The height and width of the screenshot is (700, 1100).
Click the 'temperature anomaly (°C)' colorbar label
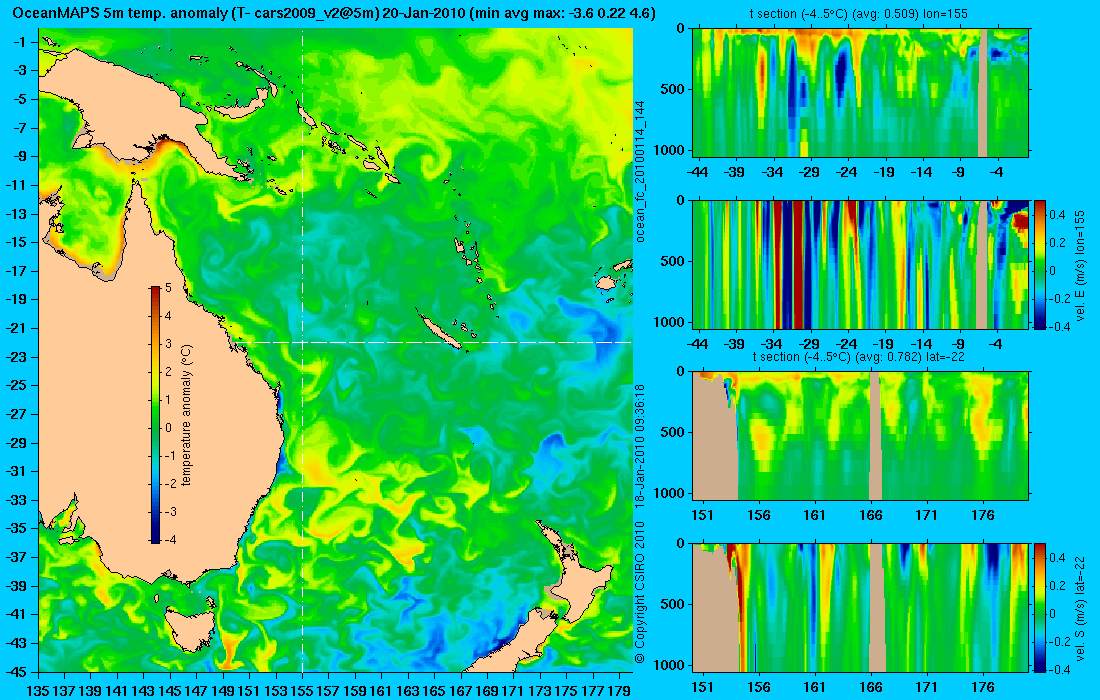pos(187,415)
